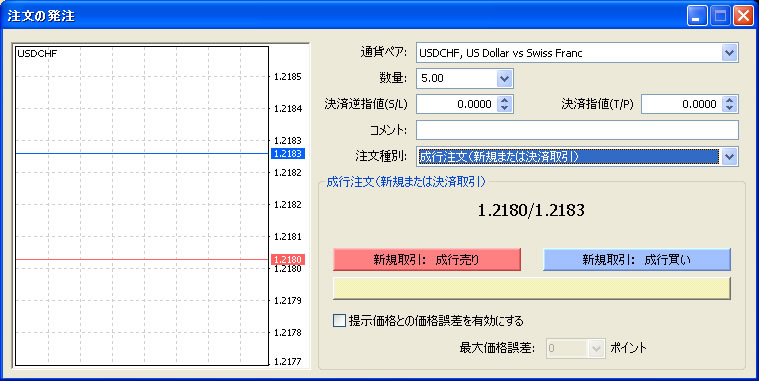Image resolution: width=759 pixels, height=381 pixels.
Task: Click the 決済逆指値(S/L) value field
Action: [x=457, y=104]
